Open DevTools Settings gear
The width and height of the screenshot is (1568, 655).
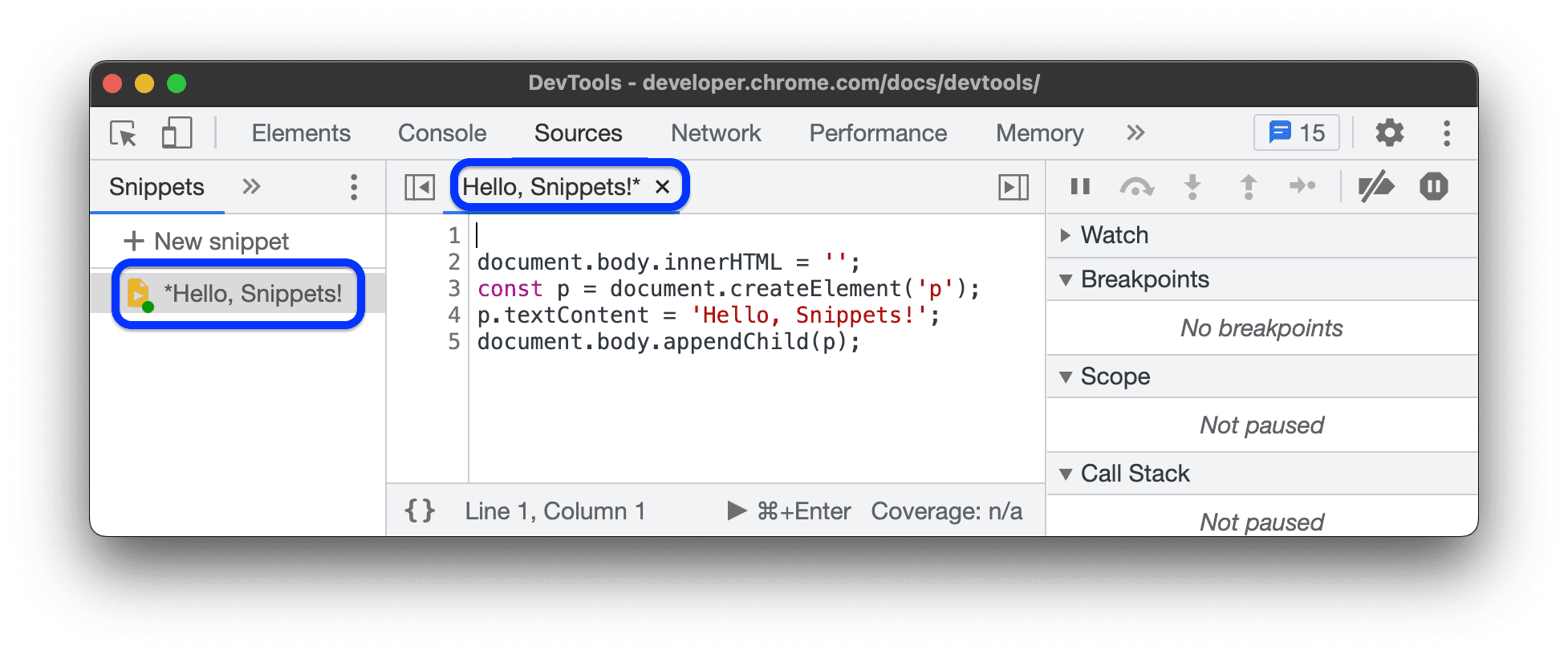click(x=1389, y=133)
